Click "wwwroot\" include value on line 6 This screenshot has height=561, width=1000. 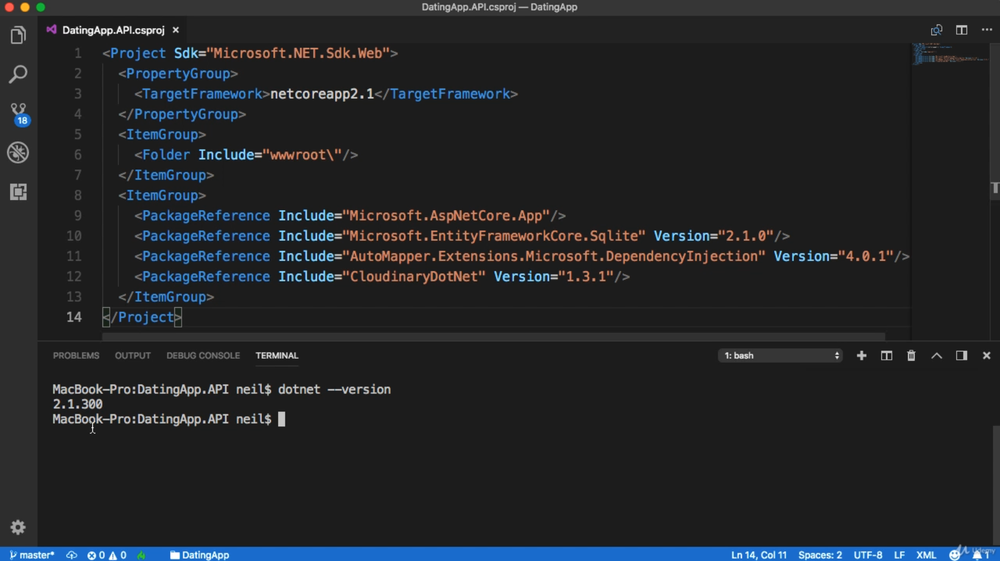302,155
